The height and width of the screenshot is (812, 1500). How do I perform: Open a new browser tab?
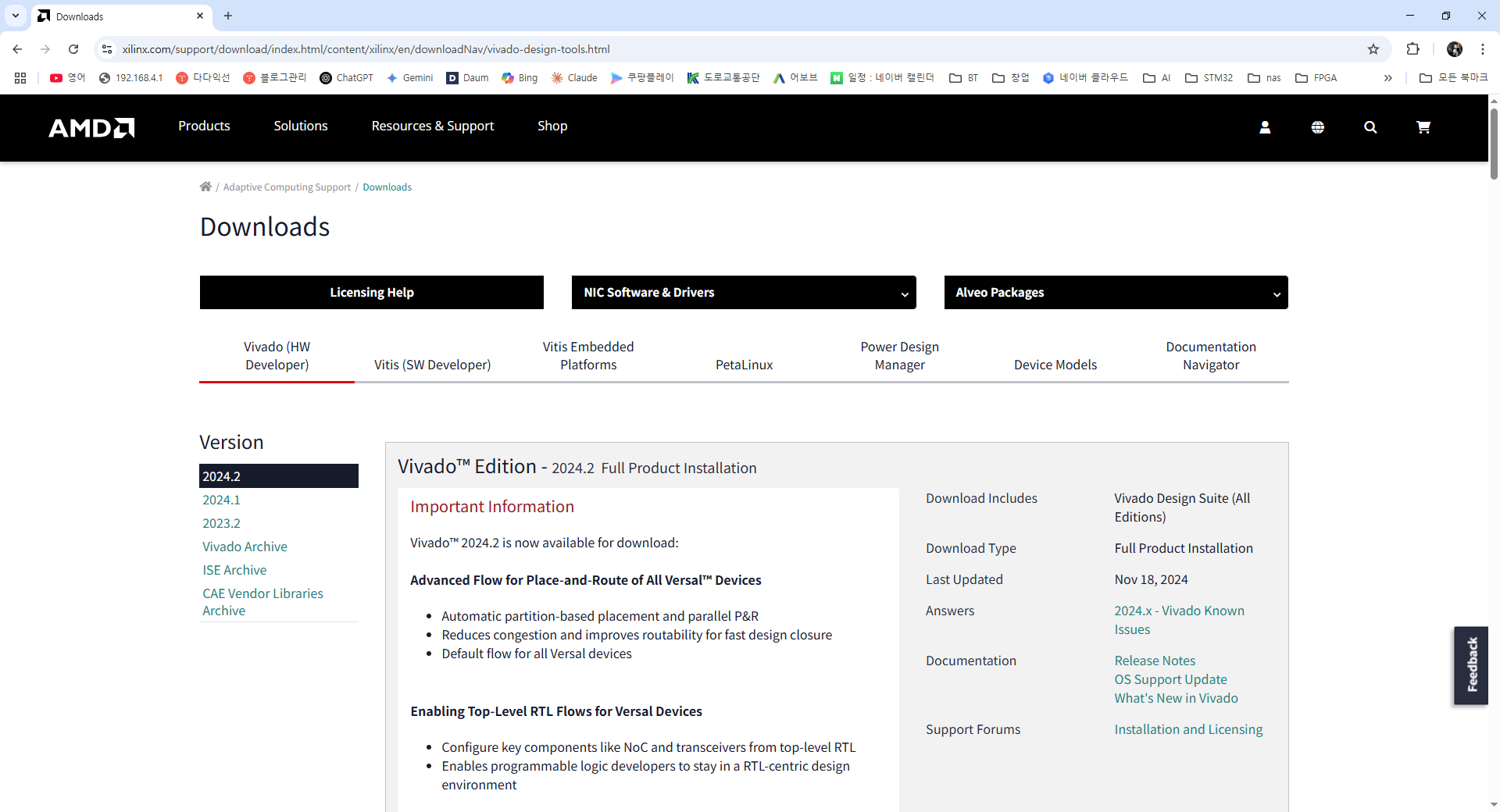[x=228, y=16]
